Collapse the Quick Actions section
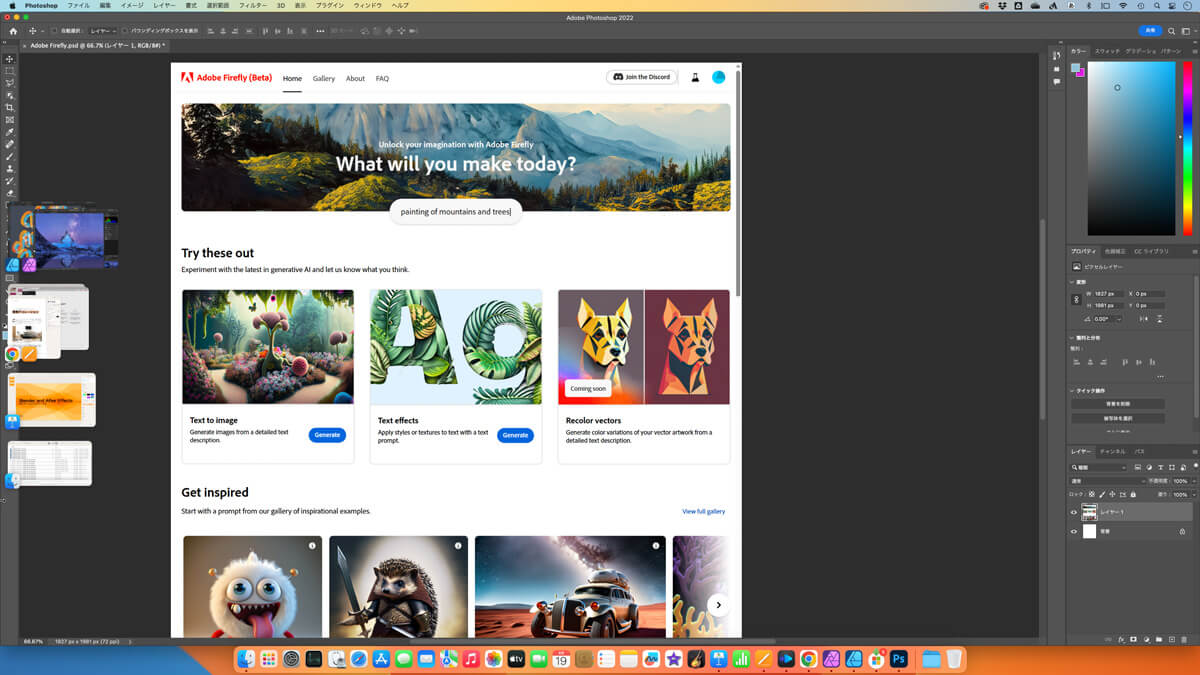Screen dimensions: 1200x675 [x=1073, y=391]
